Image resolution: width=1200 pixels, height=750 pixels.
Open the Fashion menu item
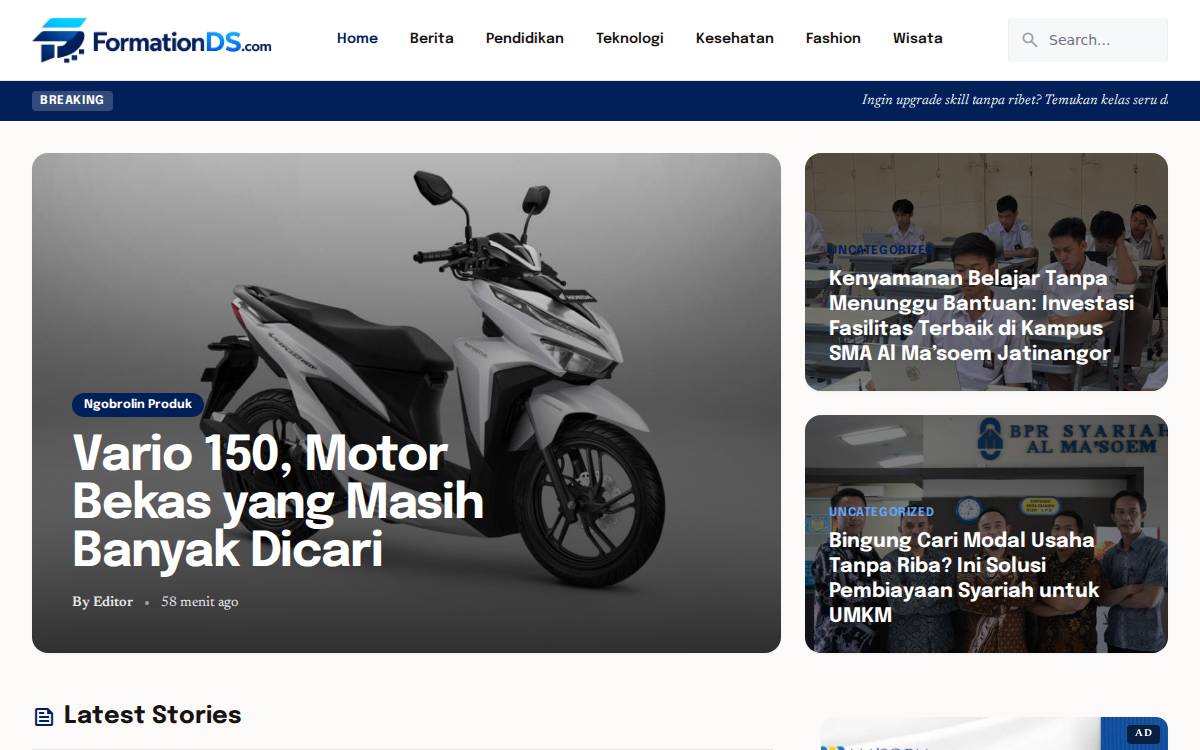coord(833,38)
